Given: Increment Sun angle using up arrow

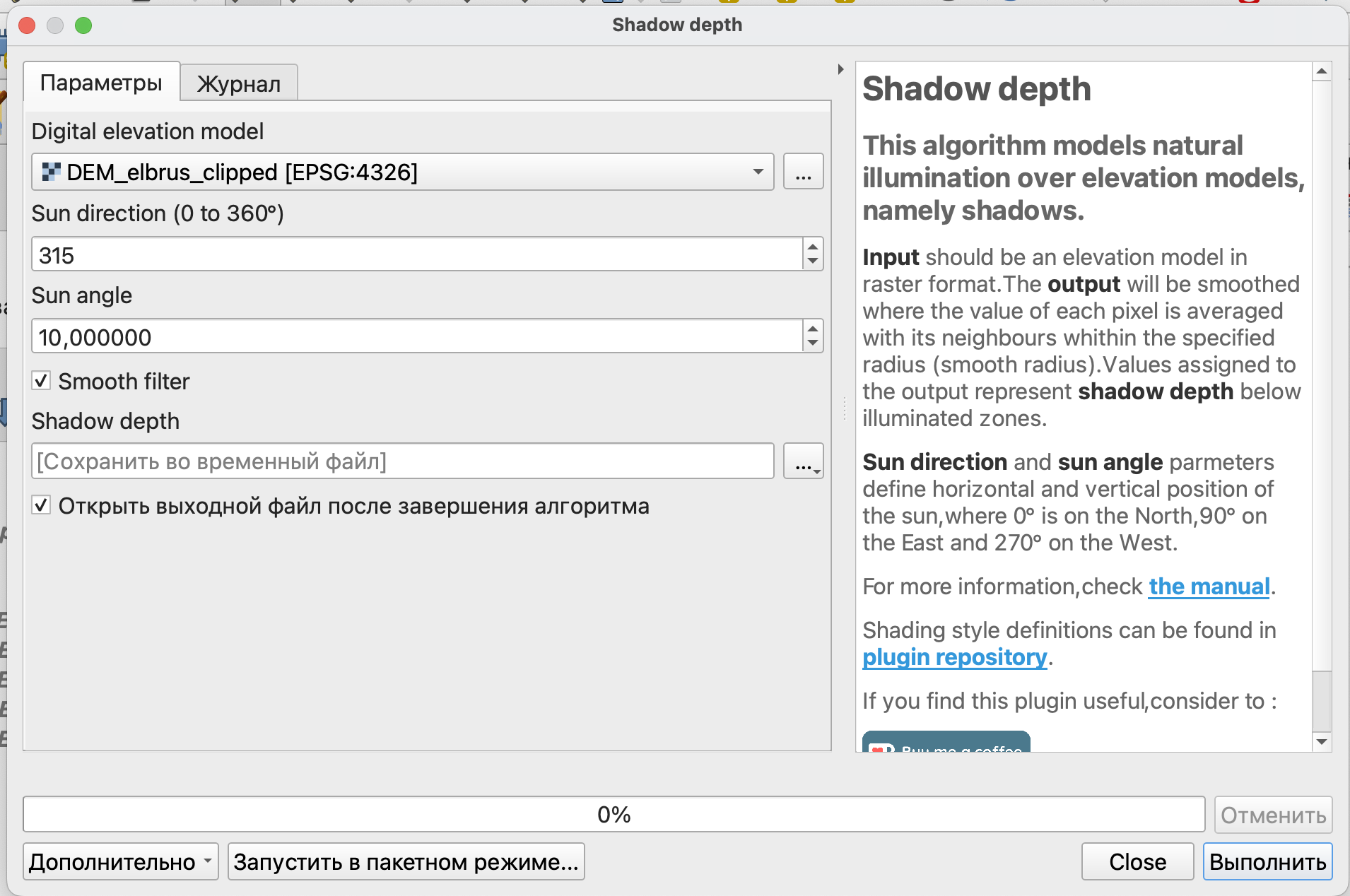Looking at the screenshot, I should click(813, 329).
